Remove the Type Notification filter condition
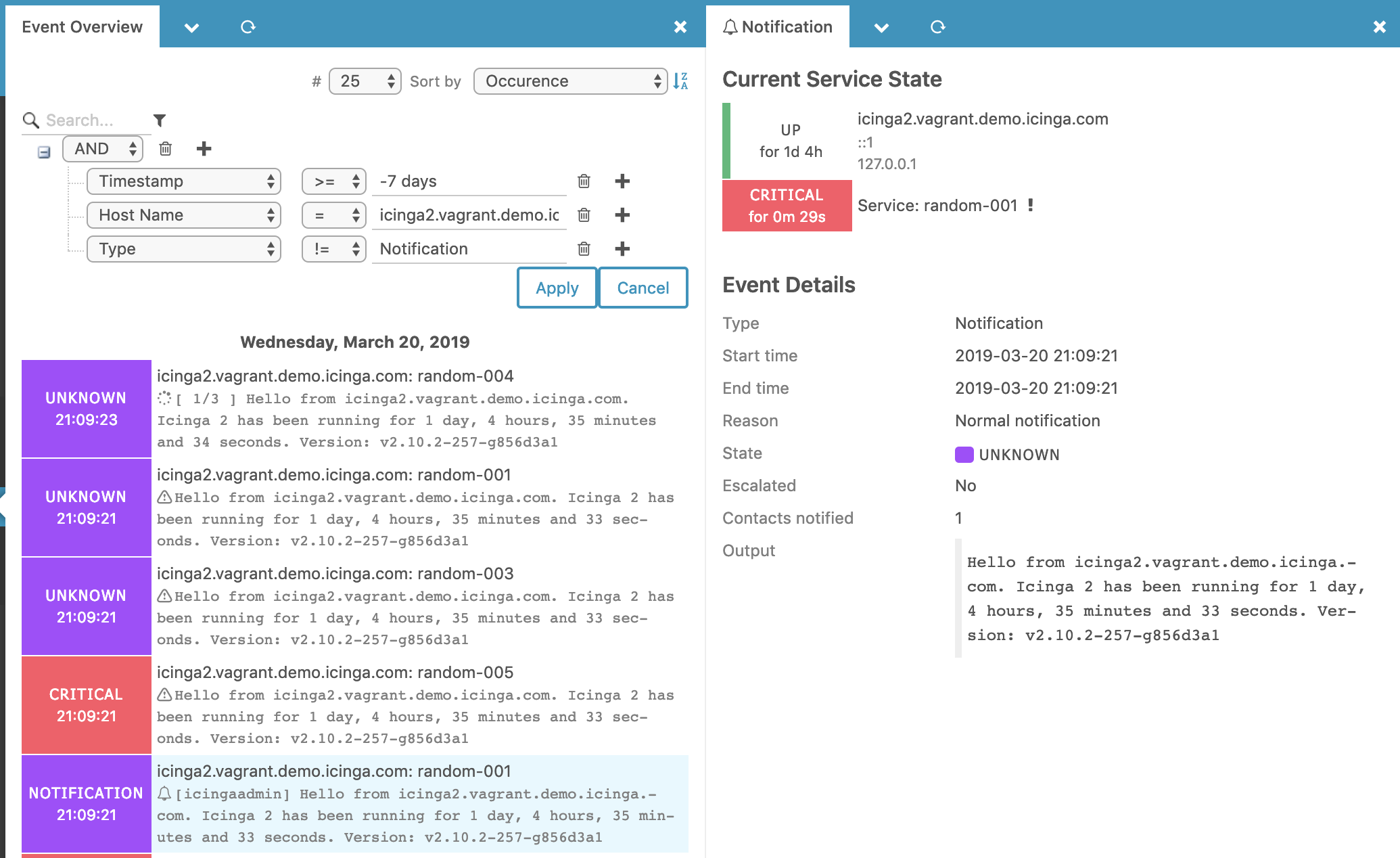Screen dimensions: 1400x858 (583, 249)
